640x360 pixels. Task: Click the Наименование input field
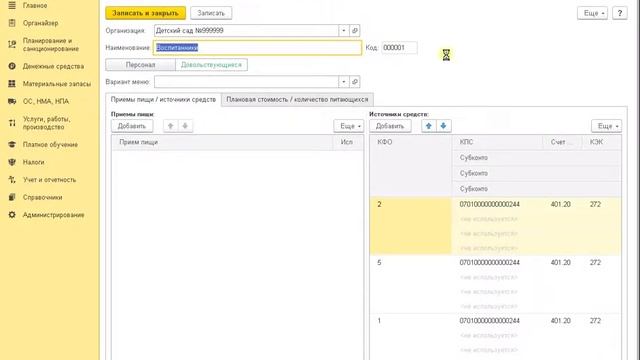click(258, 48)
